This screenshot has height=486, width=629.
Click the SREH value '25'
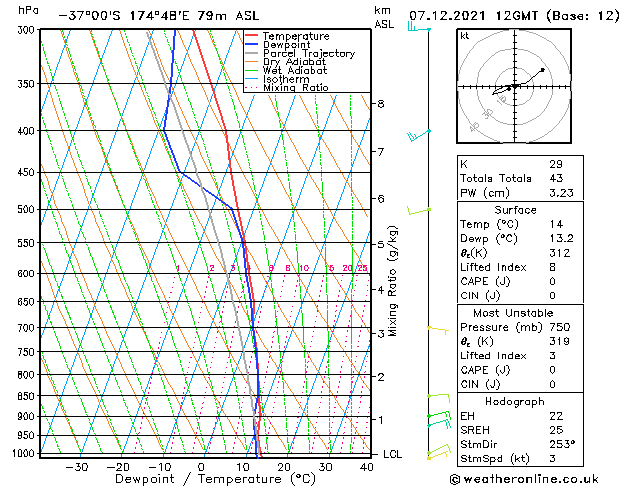[x=556, y=430]
